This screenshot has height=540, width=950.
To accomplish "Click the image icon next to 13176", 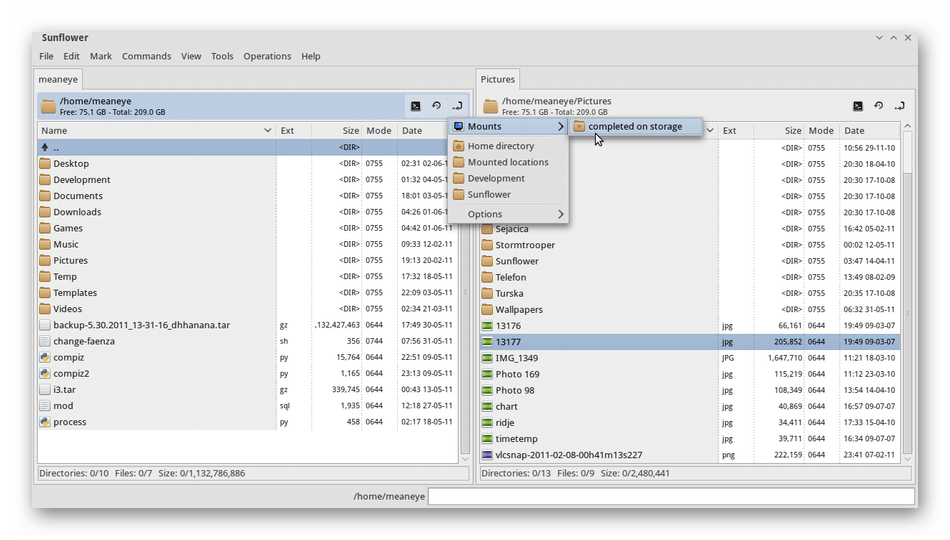I will click(x=487, y=326).
